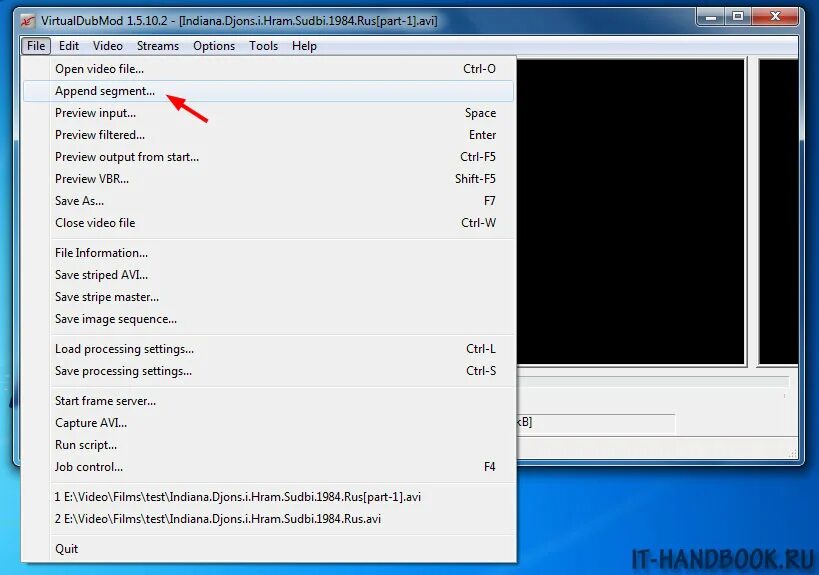This screenshot has width=819, height=575.
Task: Choose Capture AVI...
Action: (x=268, y=423)
